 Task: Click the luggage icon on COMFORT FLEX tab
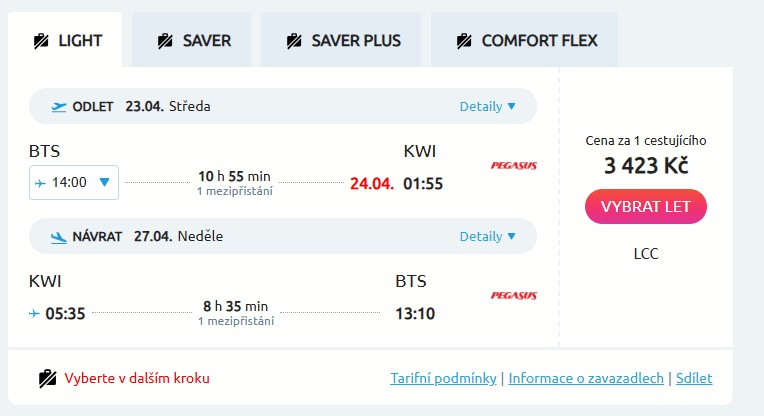tap(464, 41)
